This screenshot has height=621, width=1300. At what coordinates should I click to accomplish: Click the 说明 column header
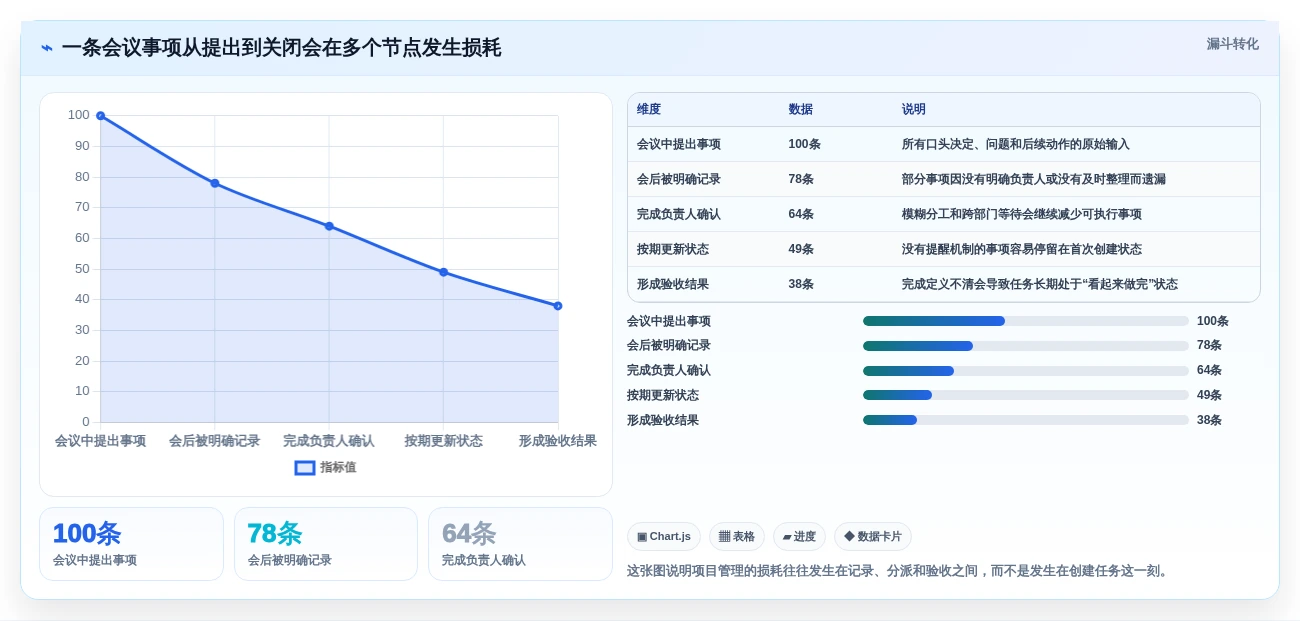pyautogui.click(x=914, y=110)
